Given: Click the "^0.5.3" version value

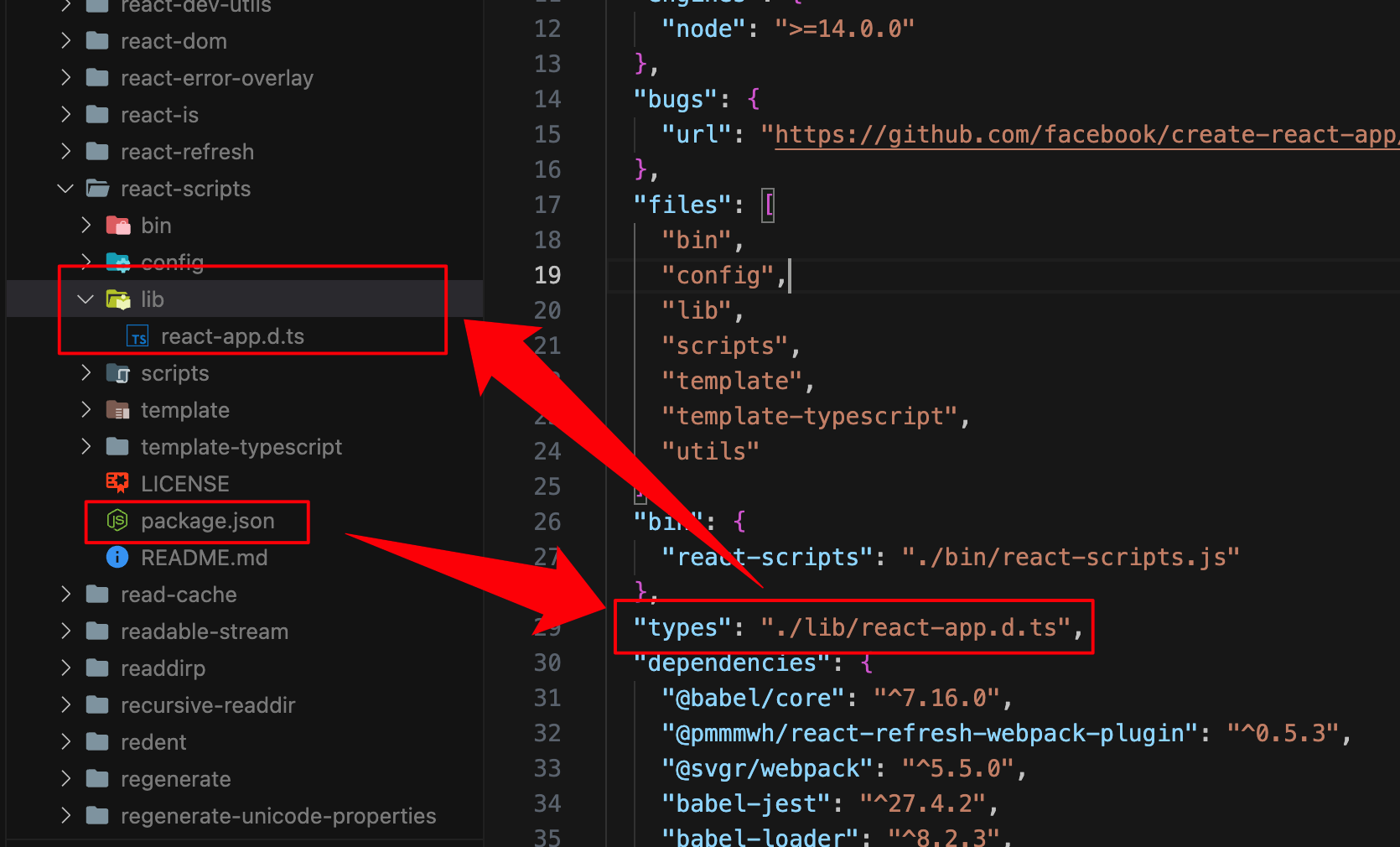Looking at the screenshot, I should click(x=1283, y=734).
